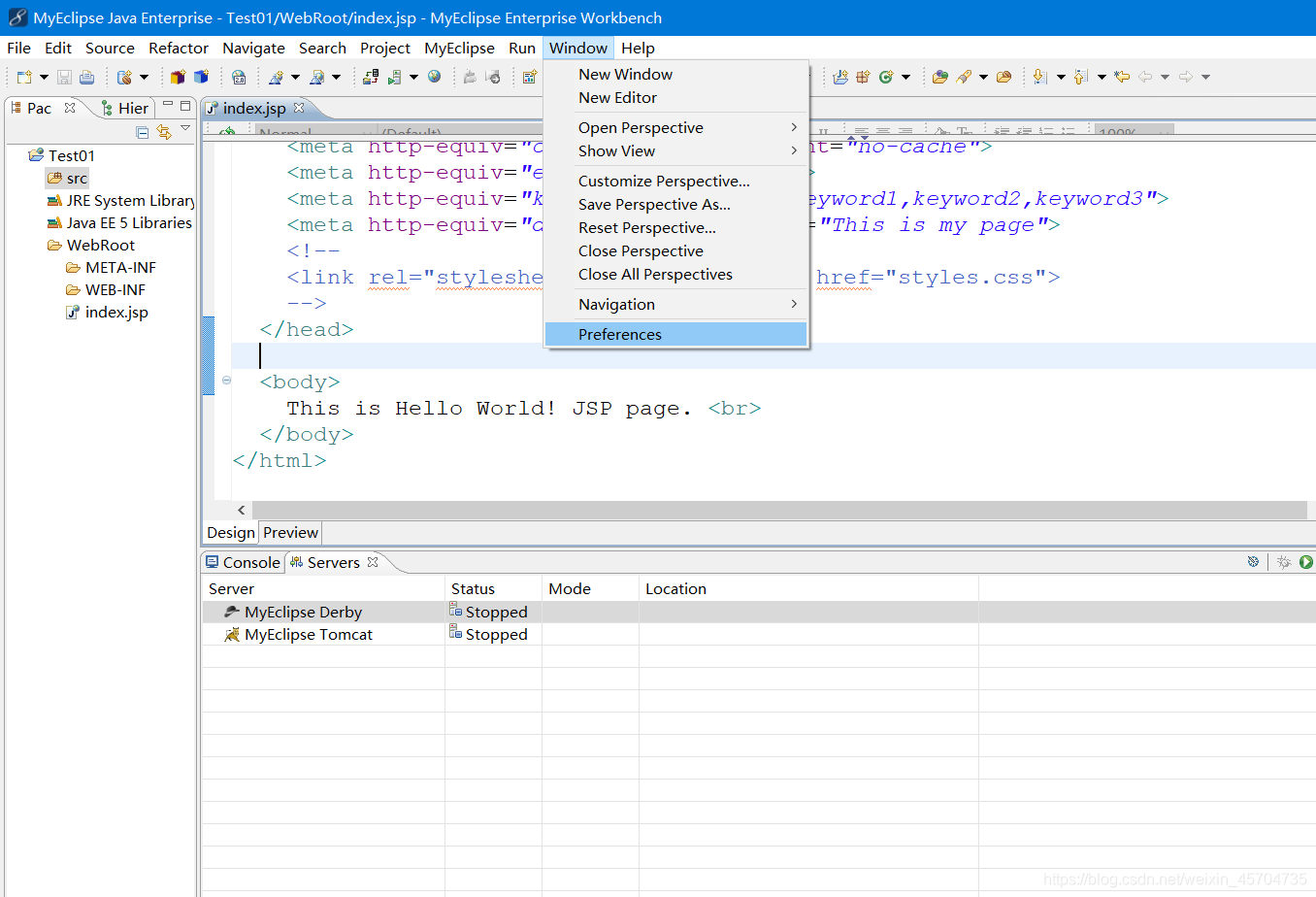1316x897 pixels.
Task: Click the Debug server bug icon
Action: 1284,562
